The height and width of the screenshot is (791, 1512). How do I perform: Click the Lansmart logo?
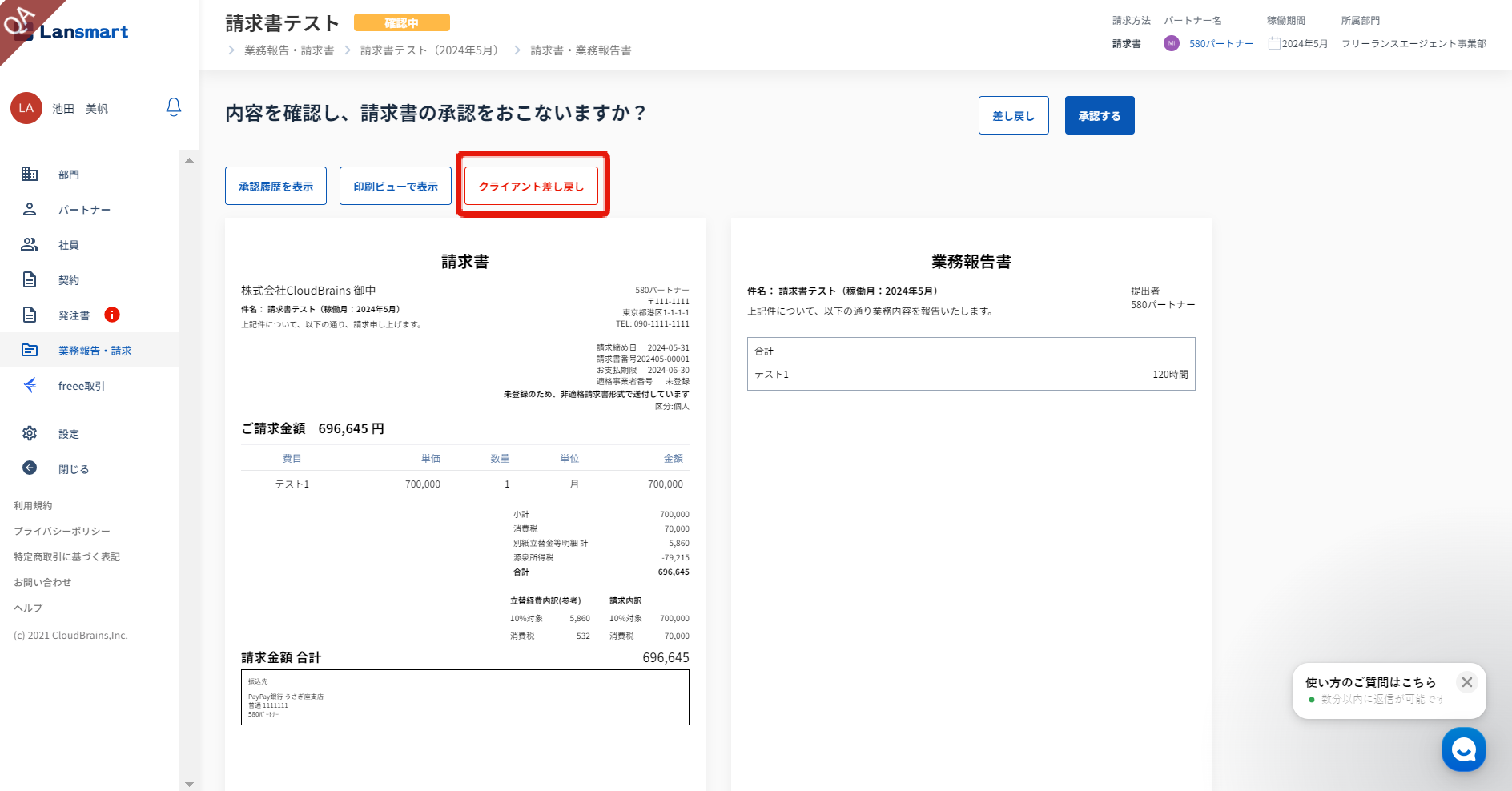(x=72, y=32)
